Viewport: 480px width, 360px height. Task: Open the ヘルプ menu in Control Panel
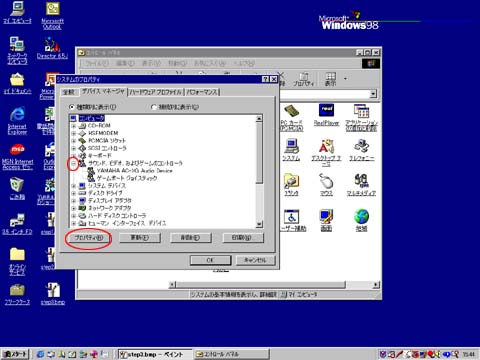pos(244,63)
